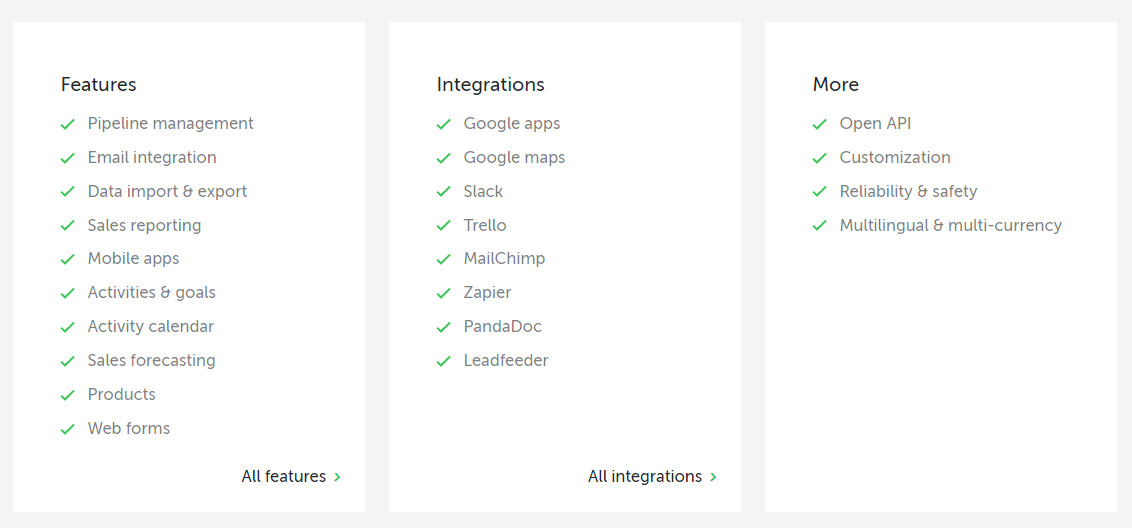Click the checkmark beside Pipeline management
This screenshot has height=528, width=1132.
tap(68, 124)
